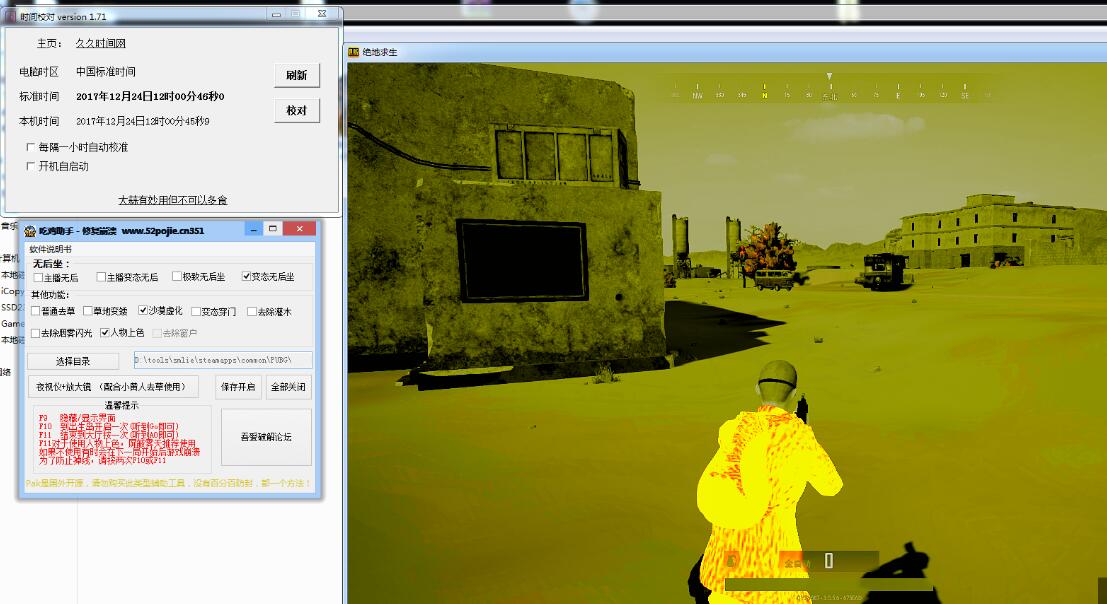Click the 校对 button in 时间校对
The width and height of the screenshot is (1107, 604).
pos(297,111)
